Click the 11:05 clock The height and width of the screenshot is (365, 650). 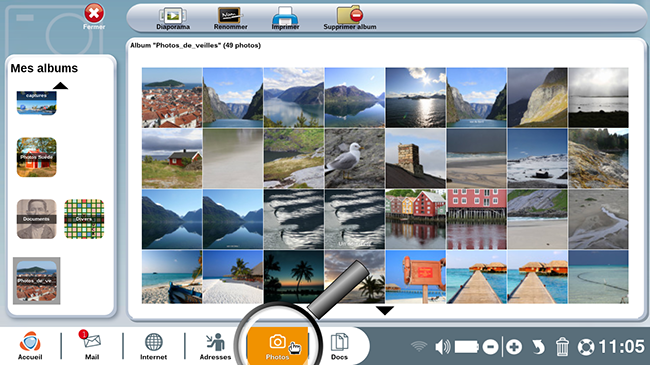[622, 347]
